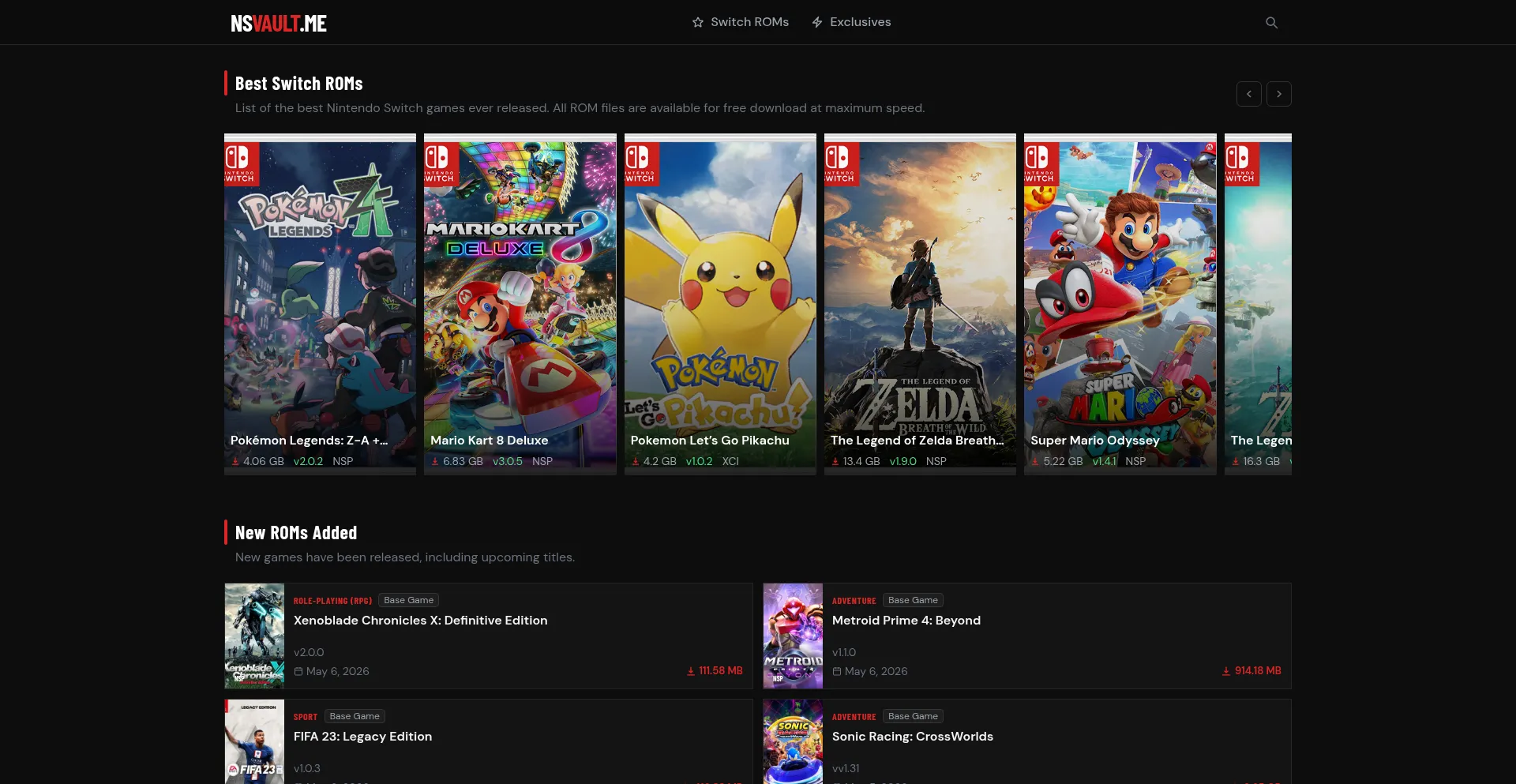Click download icon next to 13.4 GB
1516x784 pixels.
(x=835, y=461)
